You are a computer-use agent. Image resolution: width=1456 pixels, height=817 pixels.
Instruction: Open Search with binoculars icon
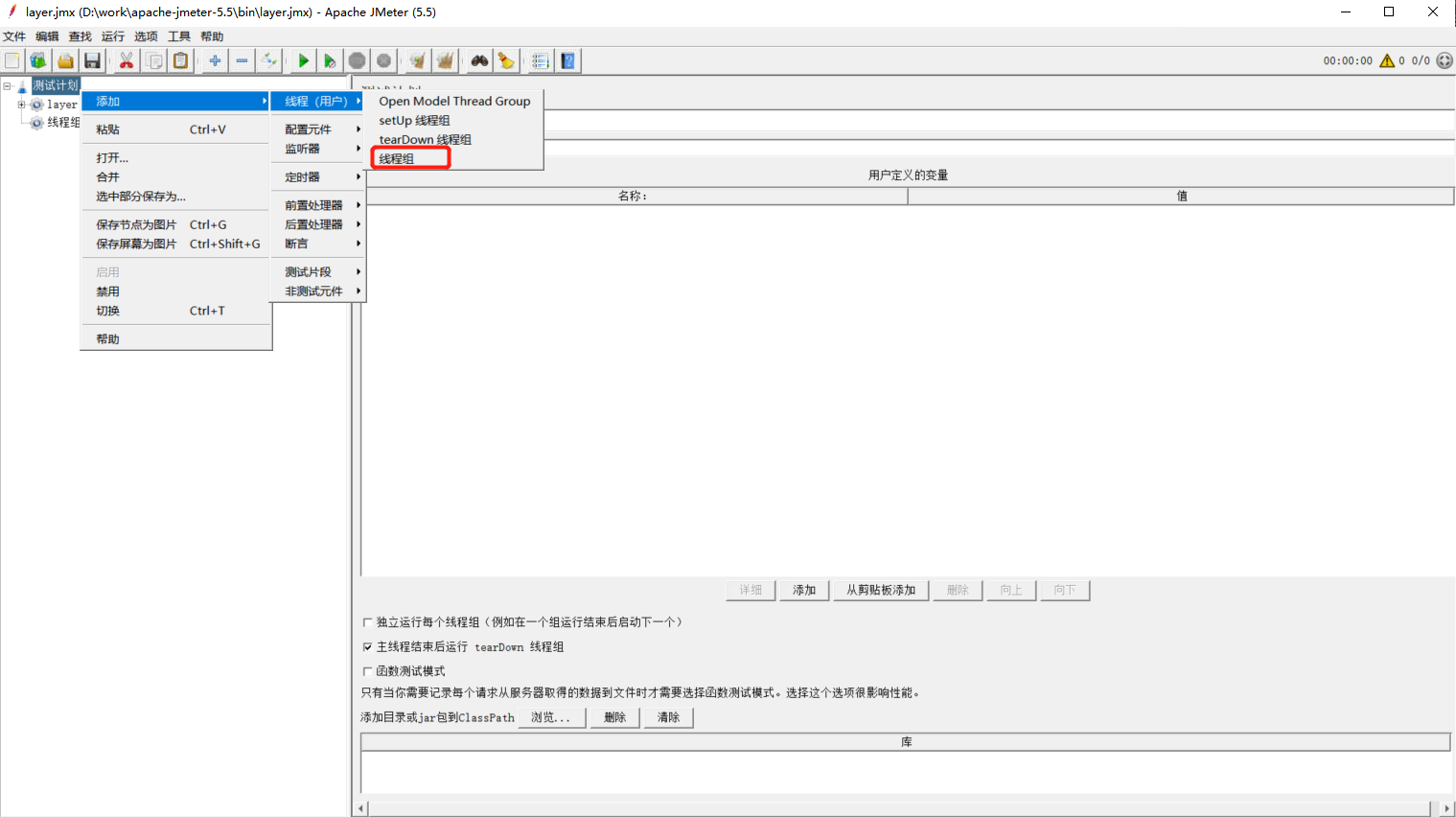click(x=479, y=60)
